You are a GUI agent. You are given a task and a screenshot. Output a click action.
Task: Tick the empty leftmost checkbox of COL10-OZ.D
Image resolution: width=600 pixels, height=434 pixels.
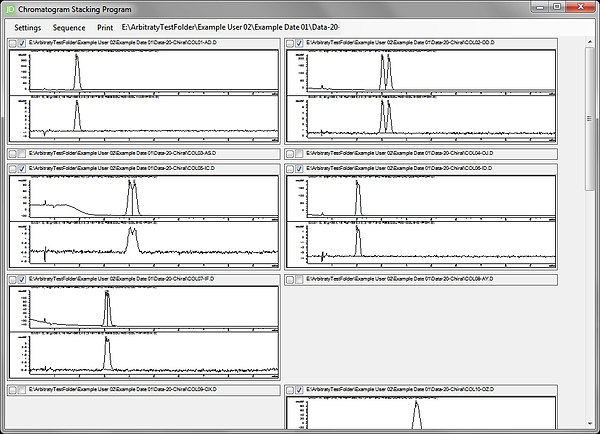point(290,390)
